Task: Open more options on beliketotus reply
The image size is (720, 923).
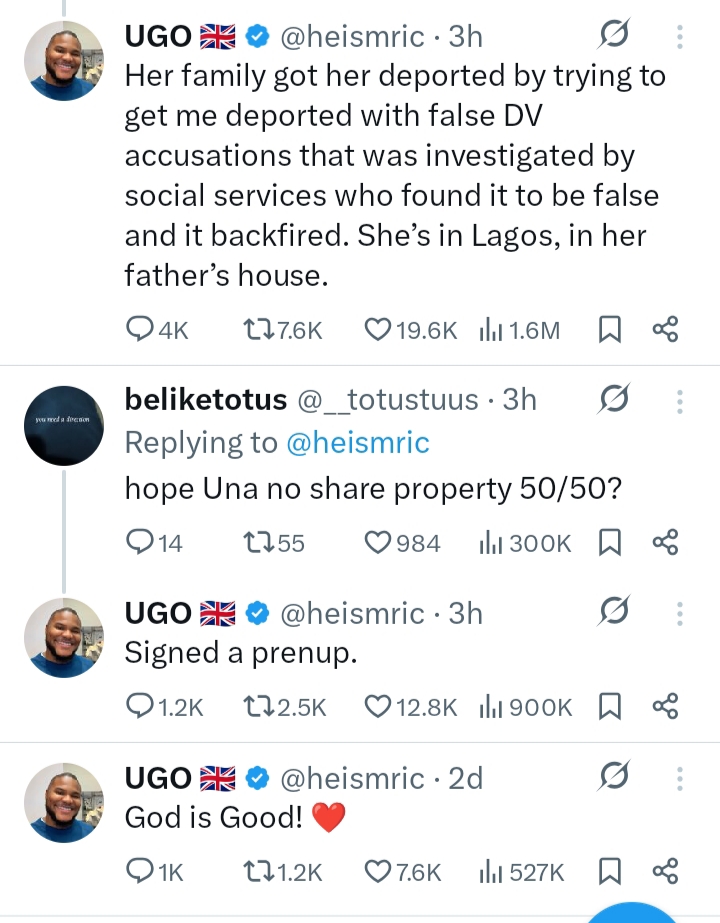Action: (x=679, y=401)
